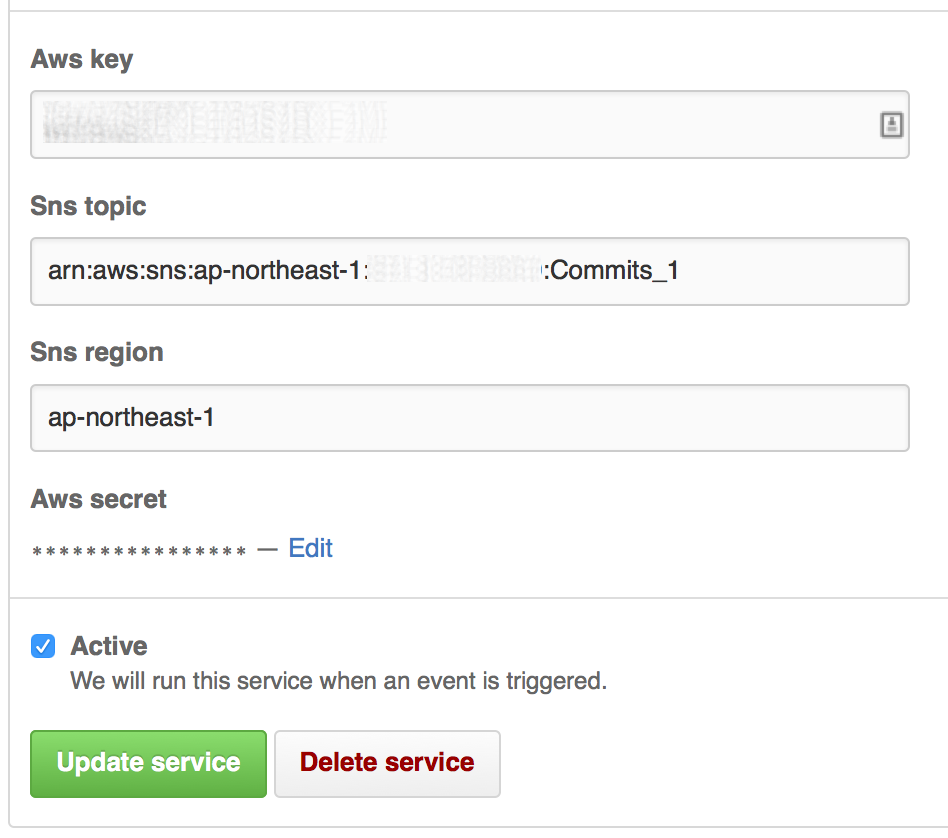
Task: Focus the Sns topic input field
Action: (x=470, y=271)
